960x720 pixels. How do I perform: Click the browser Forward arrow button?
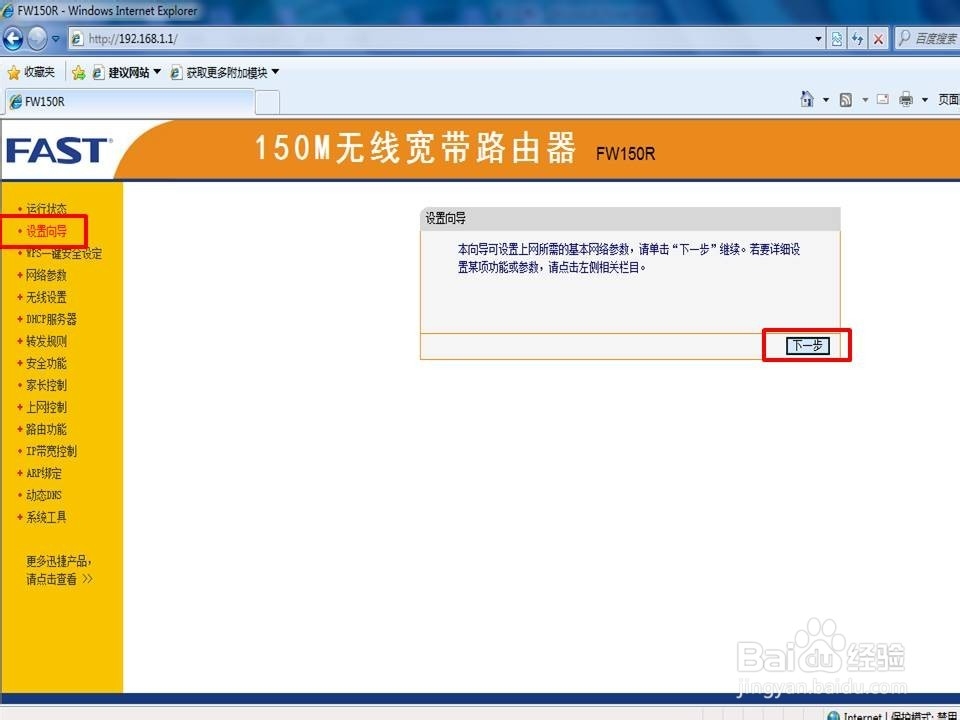pos(37,39)
